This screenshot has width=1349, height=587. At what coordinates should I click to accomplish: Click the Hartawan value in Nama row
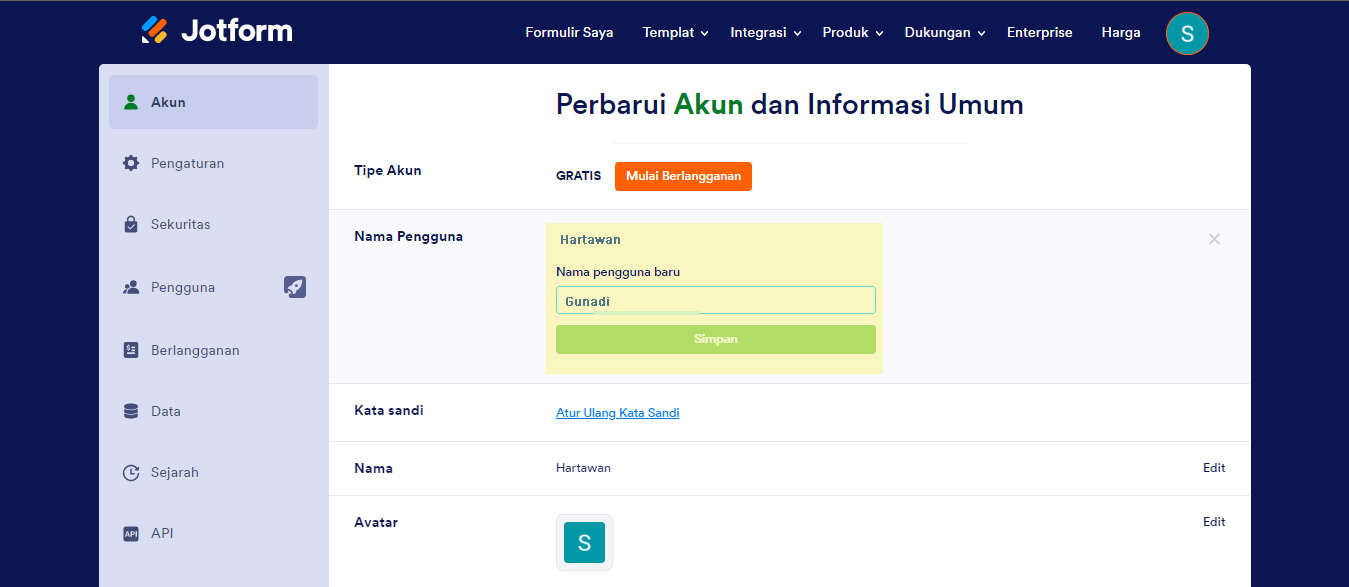tap(583, 468)
